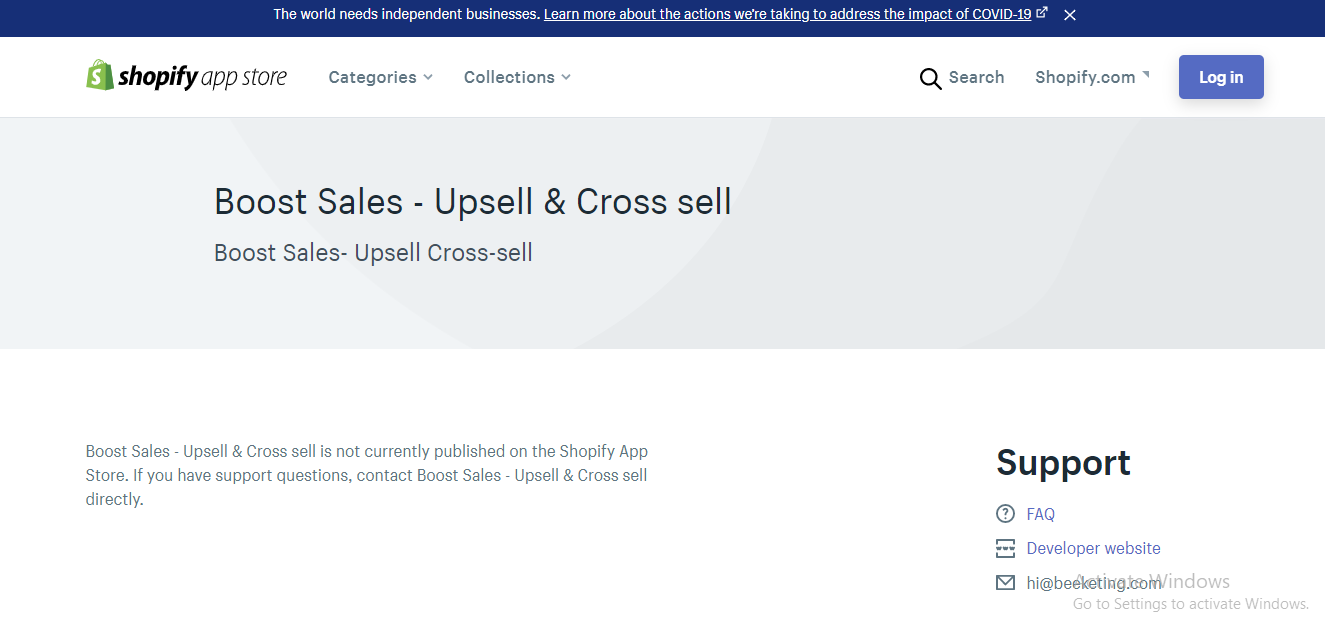The height and width of the screenshot is (618, 1325).
Task: Click the email envelope icon
Action: 1005,582
